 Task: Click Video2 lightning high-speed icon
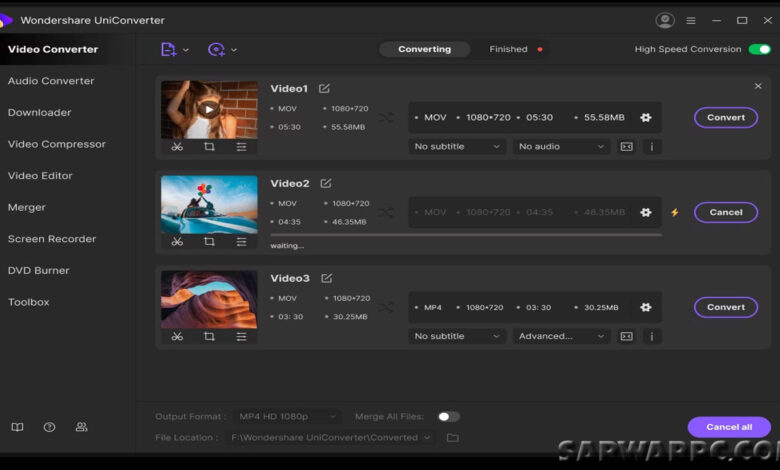pyautogui.click(x=675, y=212)
